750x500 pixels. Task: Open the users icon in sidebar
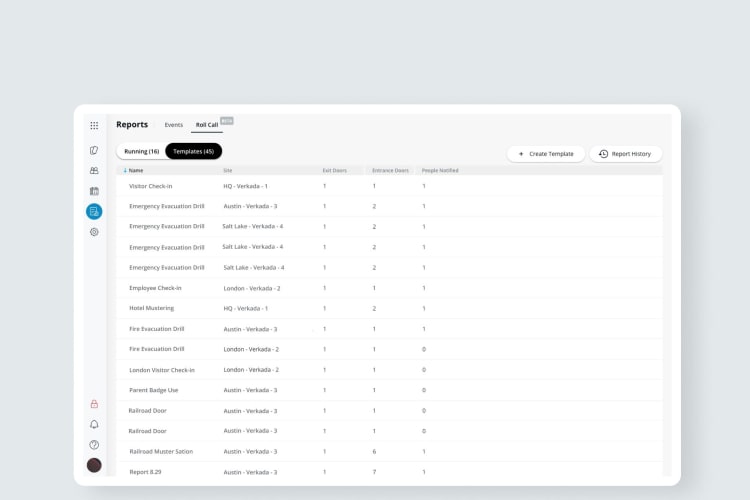[94, 170]
